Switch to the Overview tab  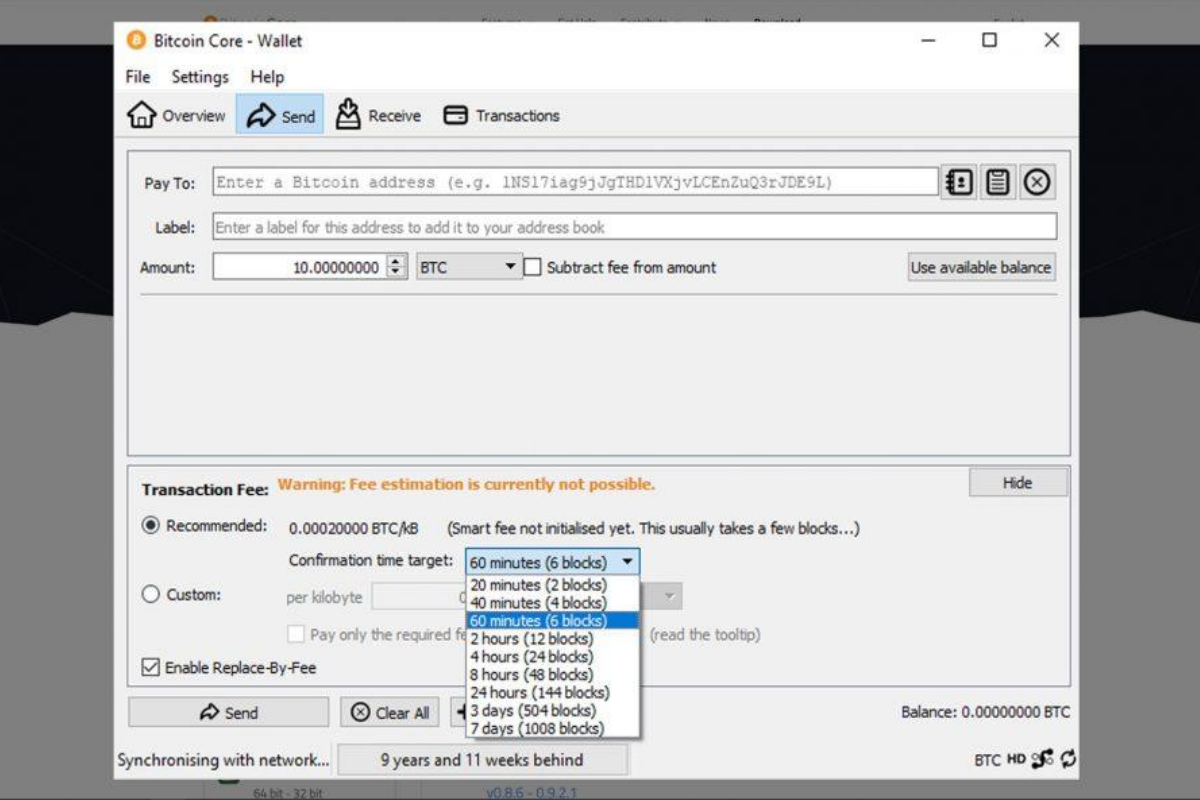pyautogui.click(x=177, y=115)
